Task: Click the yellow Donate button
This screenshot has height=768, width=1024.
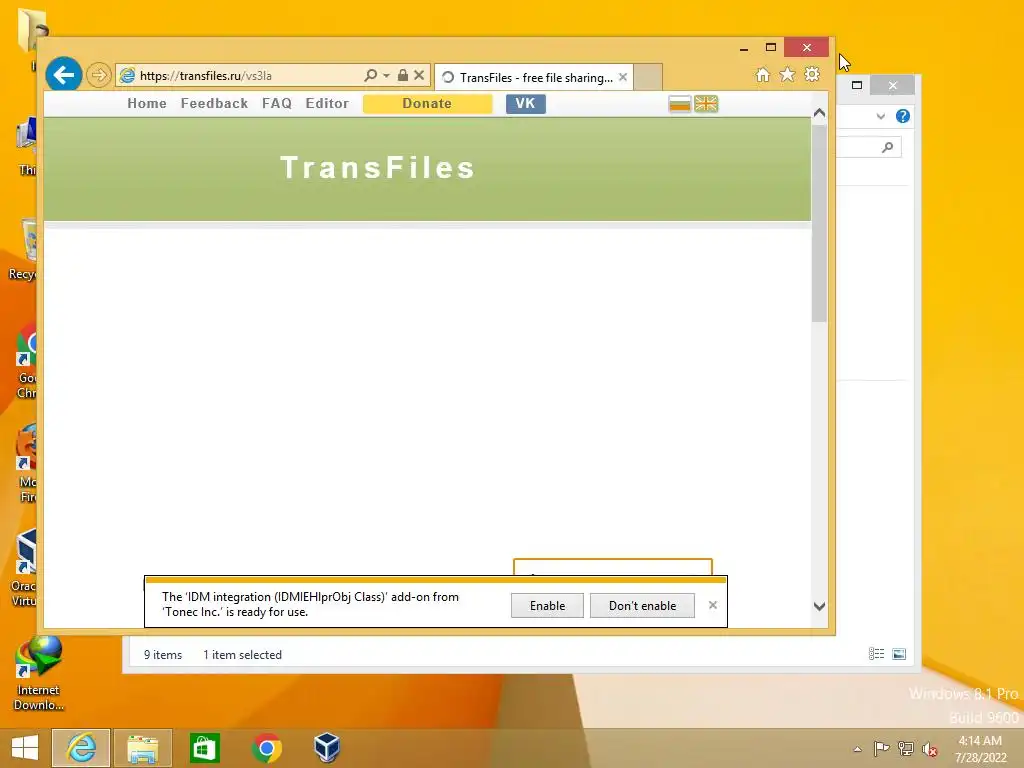Action: (427, 104)
